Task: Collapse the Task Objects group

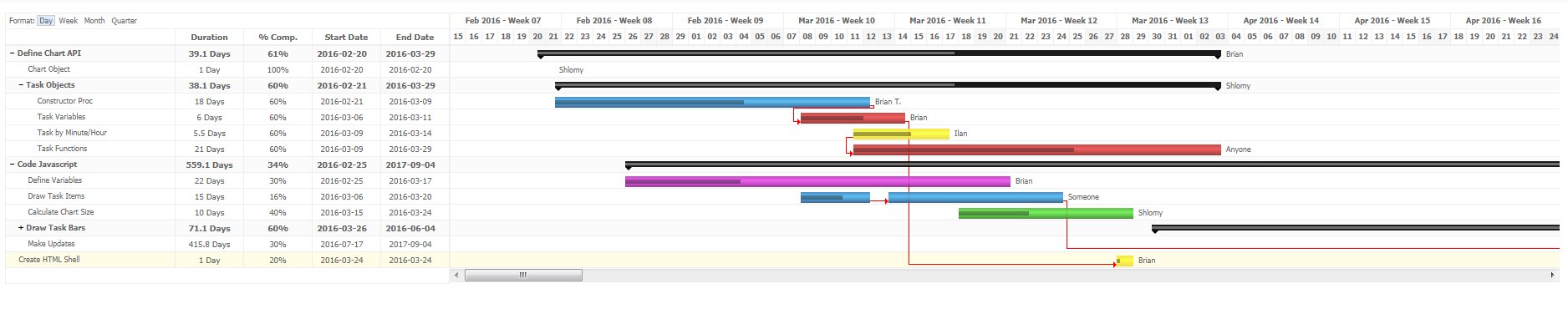Action: tap(21, 85)
